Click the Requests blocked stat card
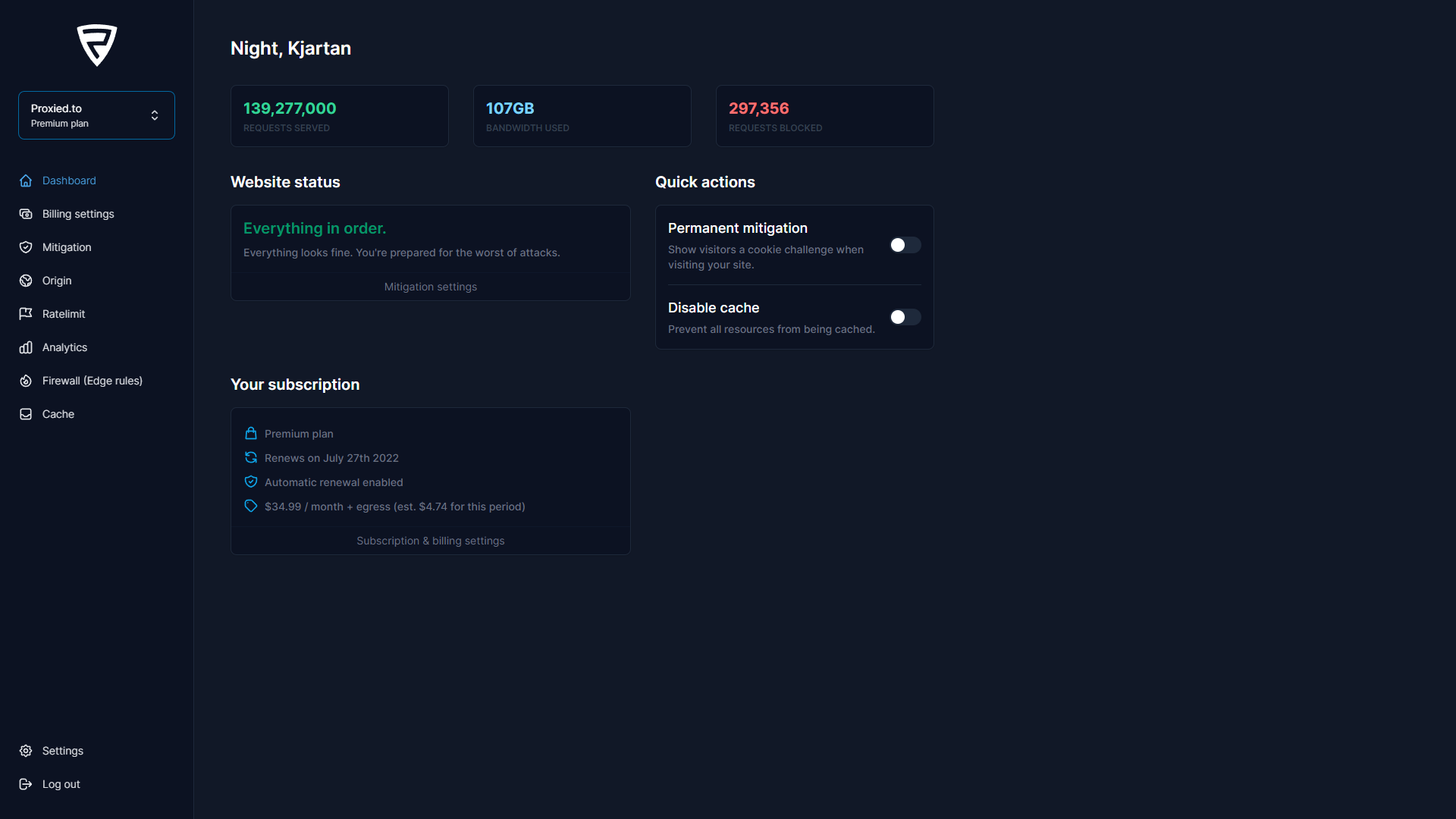1456x819 pixels. click(824, 116)
